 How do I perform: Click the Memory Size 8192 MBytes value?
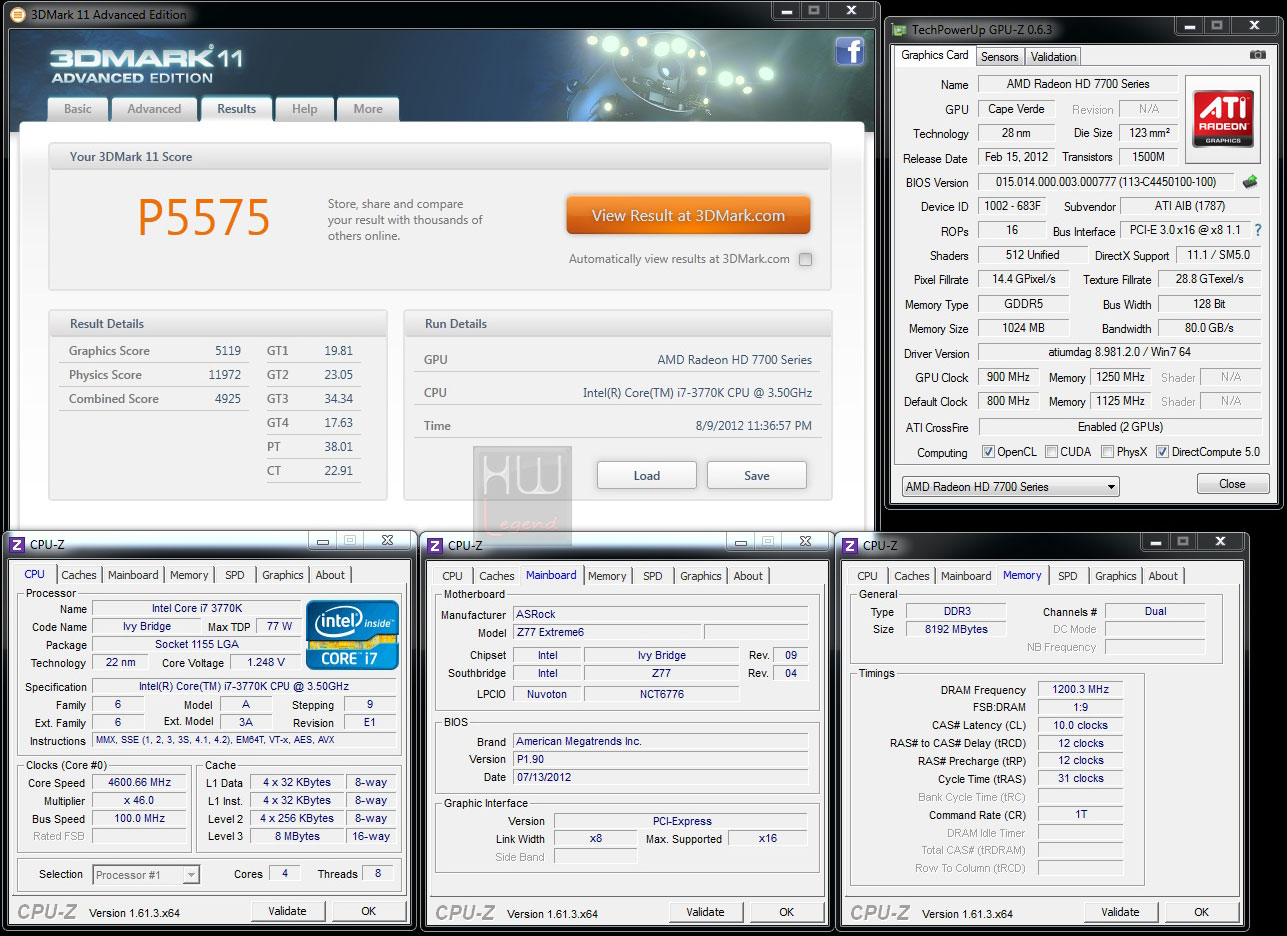[957, 630]
